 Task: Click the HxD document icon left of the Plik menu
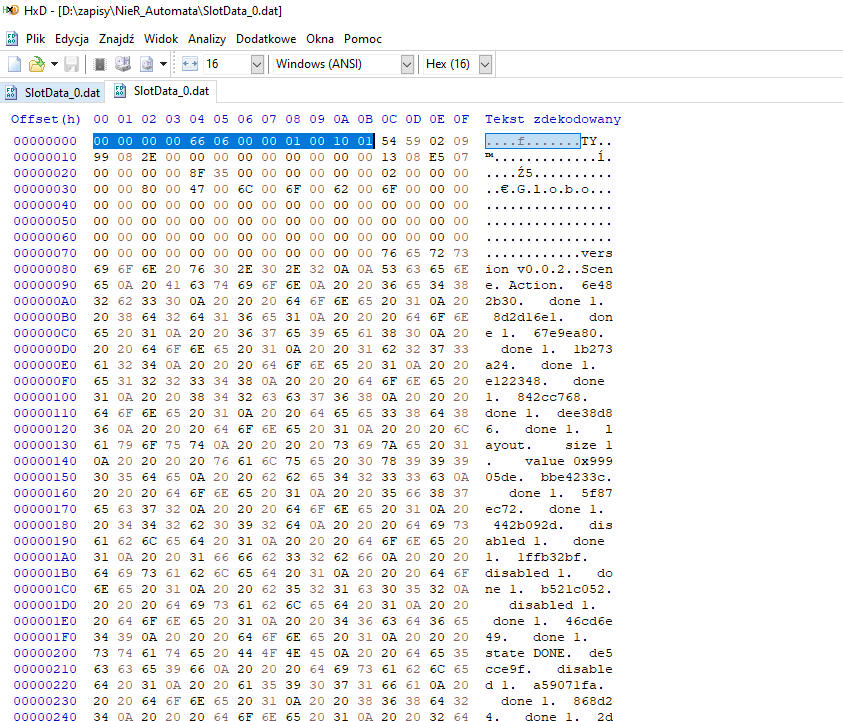point(12,39)
